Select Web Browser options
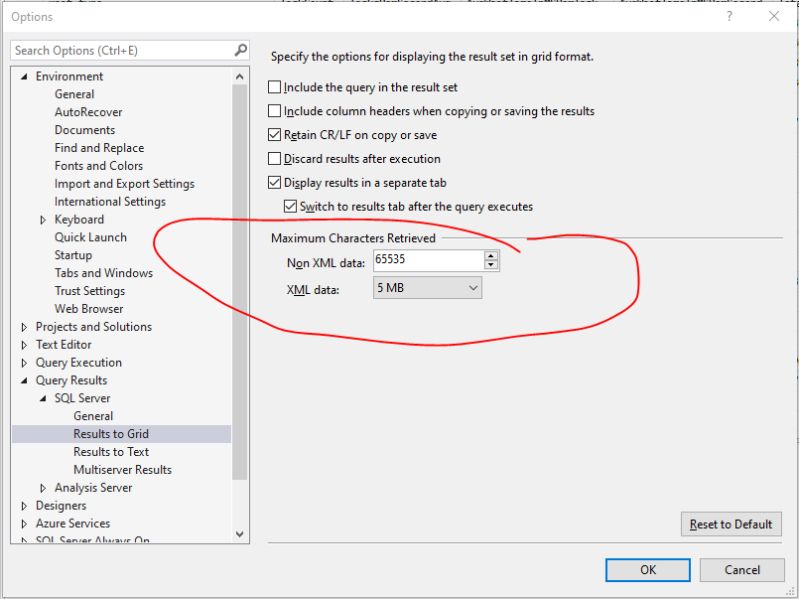 (x=89, y=309)
